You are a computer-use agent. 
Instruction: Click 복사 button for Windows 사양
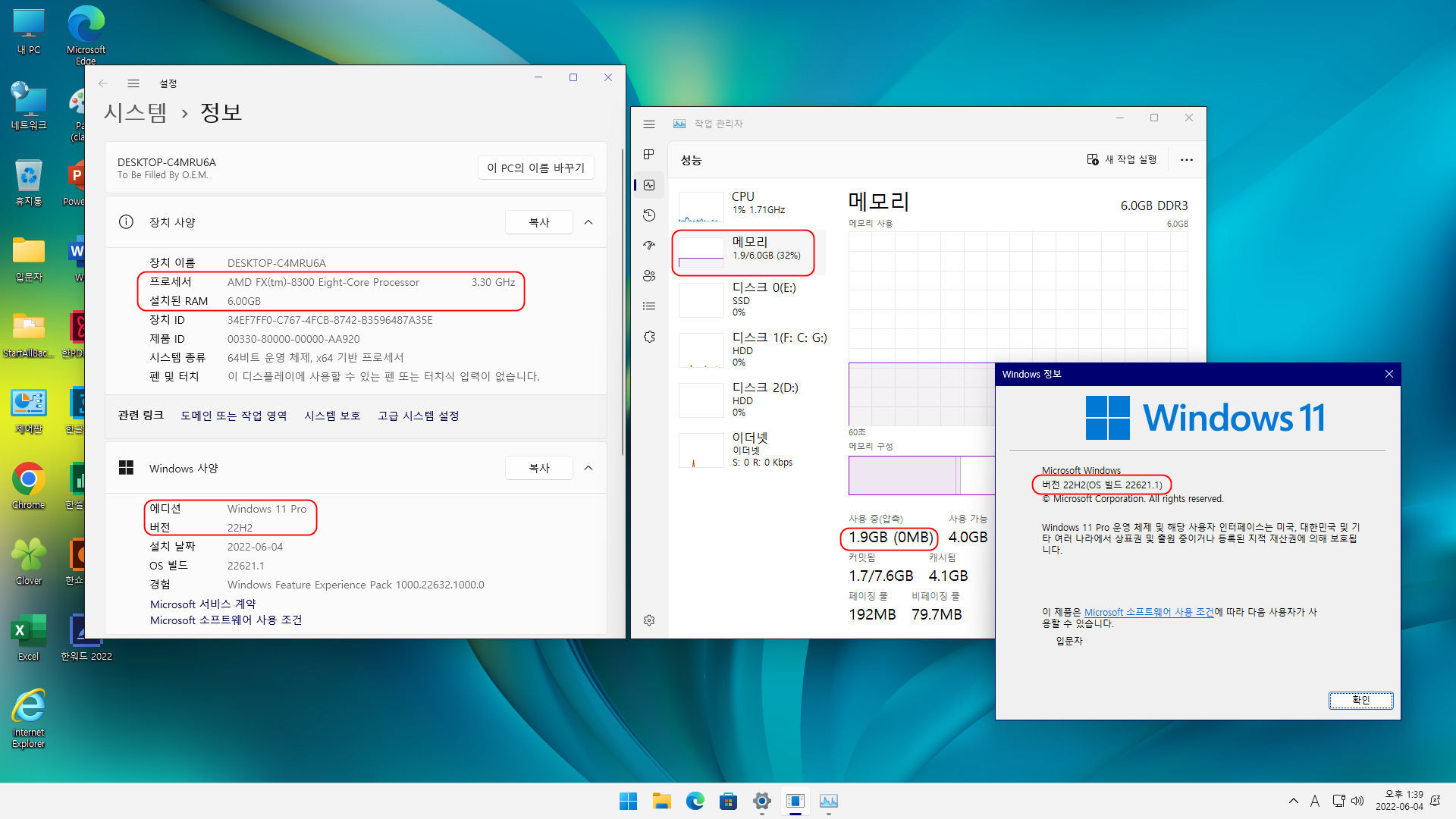click(539, 468)
